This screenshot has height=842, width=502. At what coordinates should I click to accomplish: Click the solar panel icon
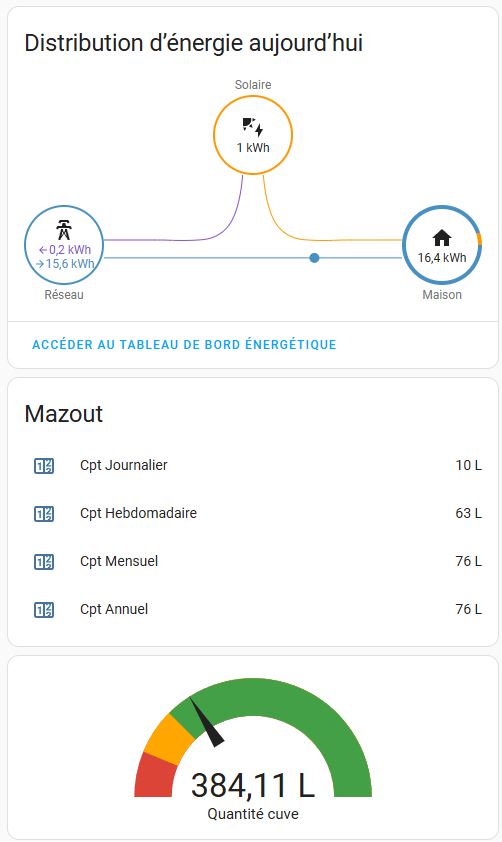[252, 127]
